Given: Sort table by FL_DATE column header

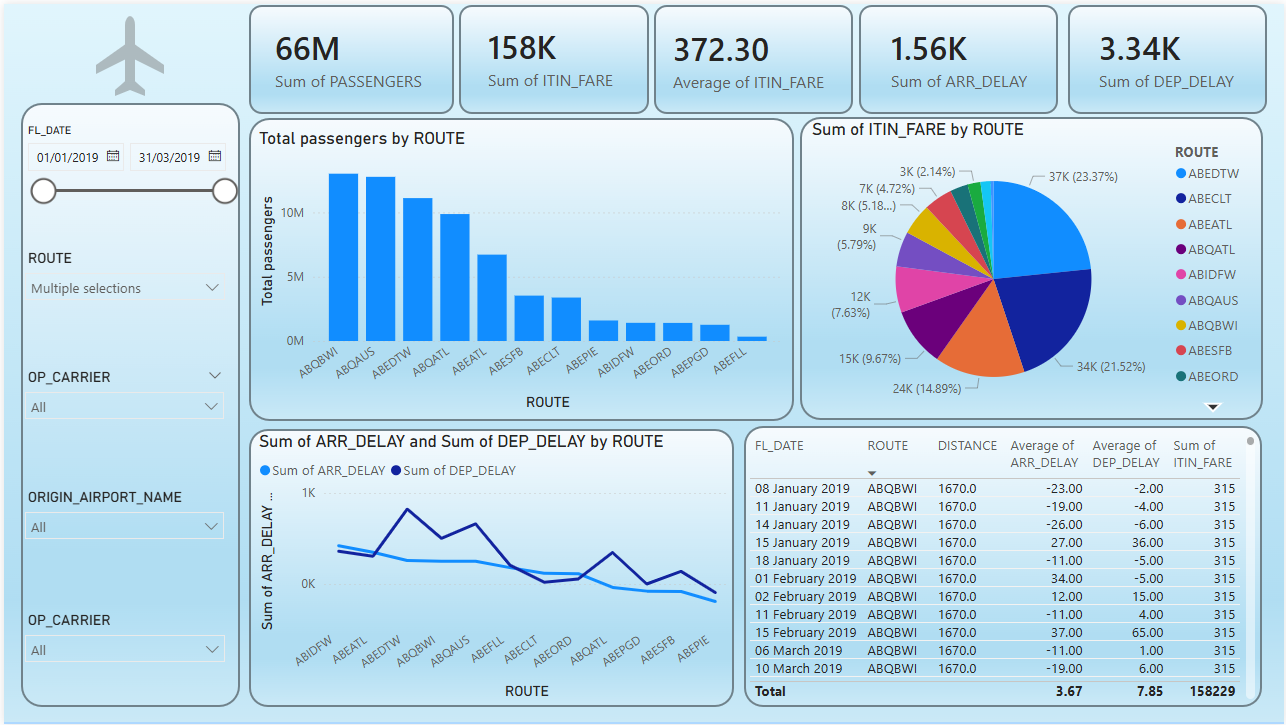Looking at the screenshot, I should pos(779,446).
